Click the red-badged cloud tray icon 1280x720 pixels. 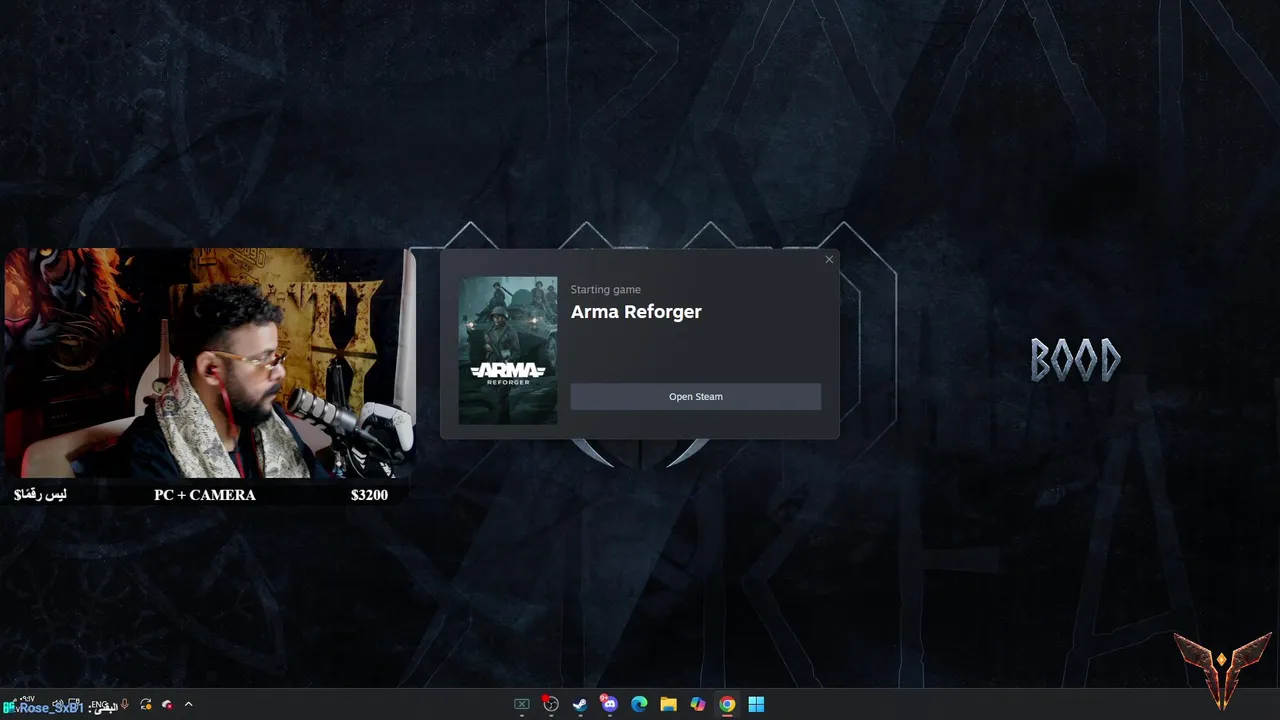[167, 704]
